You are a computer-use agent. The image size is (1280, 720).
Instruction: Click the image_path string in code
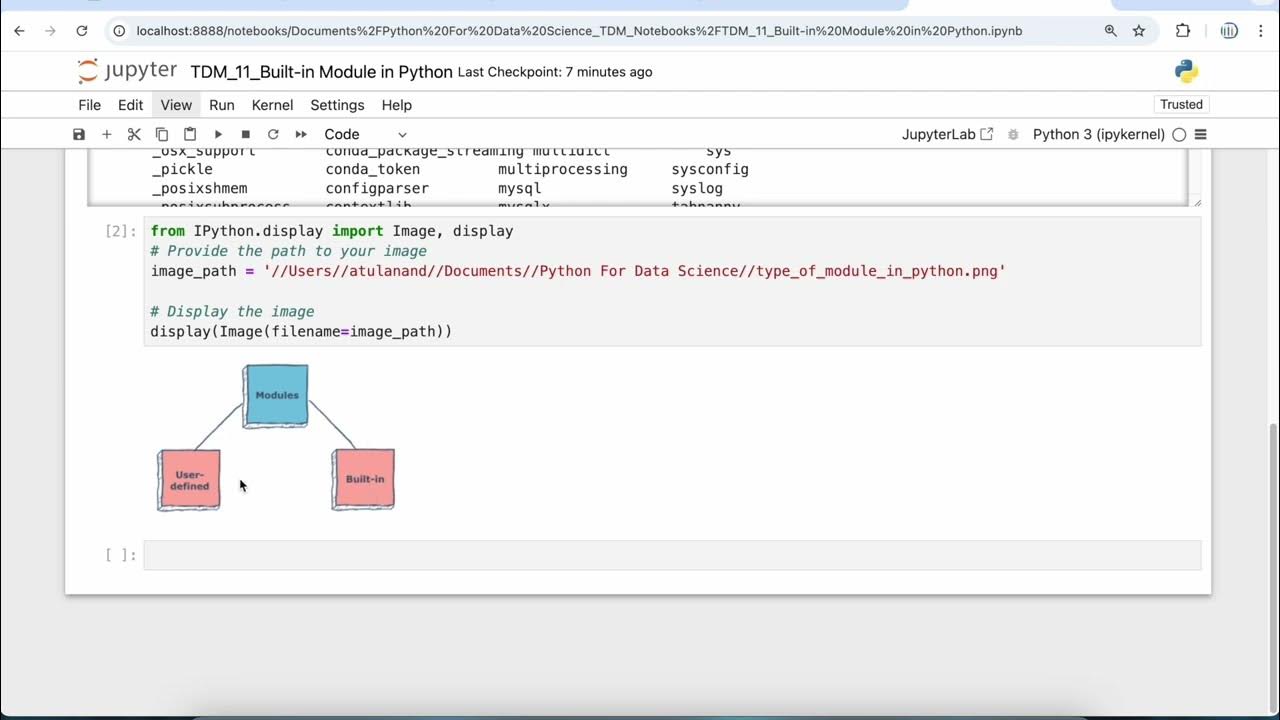click(x=634, y=271)
